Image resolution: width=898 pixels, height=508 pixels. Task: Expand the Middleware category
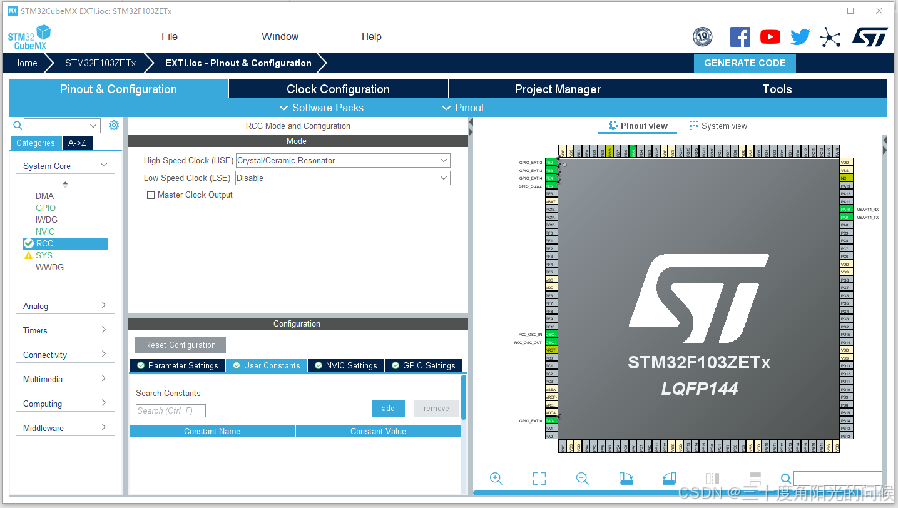coord(104,427)
